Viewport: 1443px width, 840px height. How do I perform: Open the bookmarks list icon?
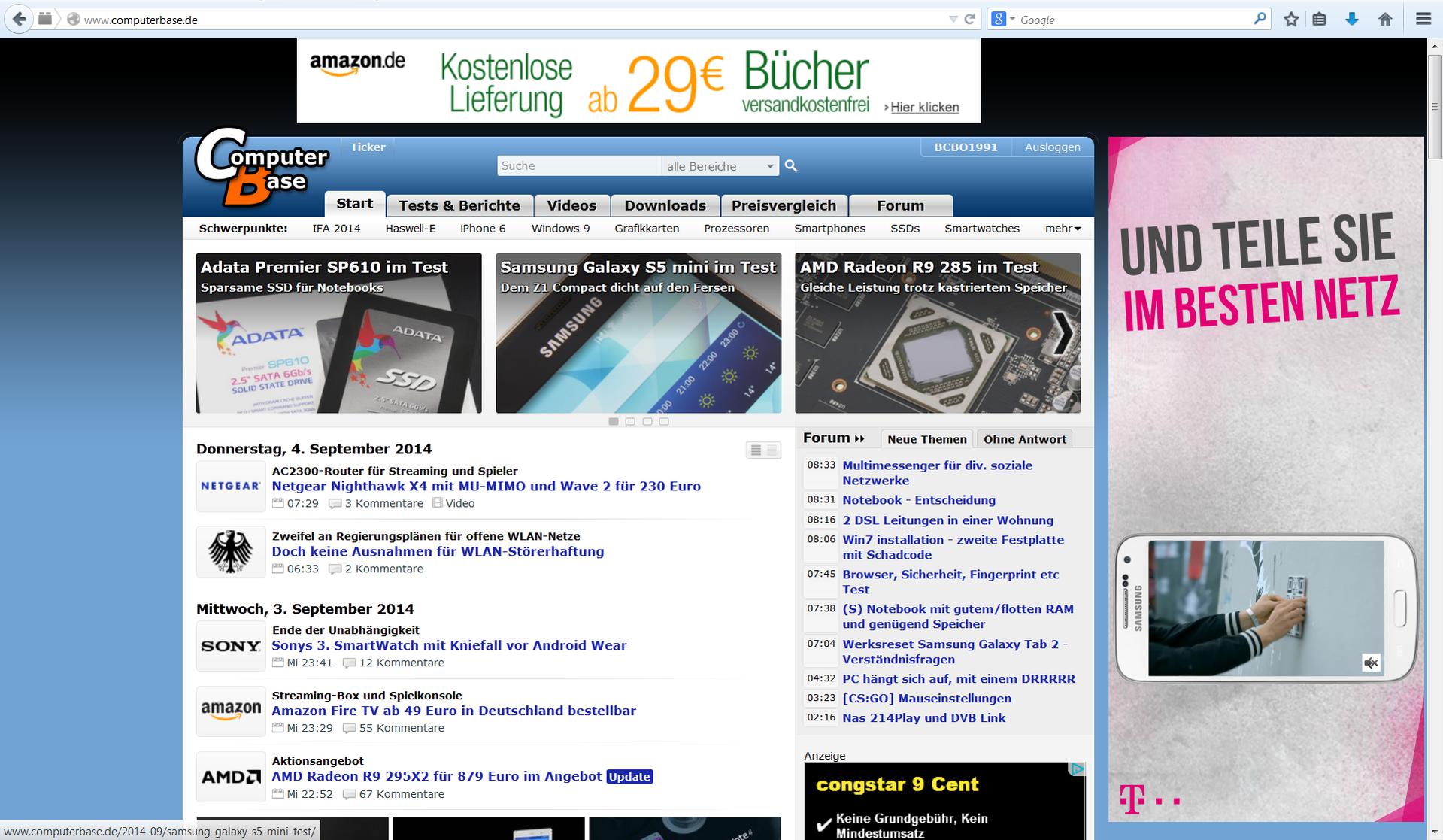click(x=1319, y=20)
